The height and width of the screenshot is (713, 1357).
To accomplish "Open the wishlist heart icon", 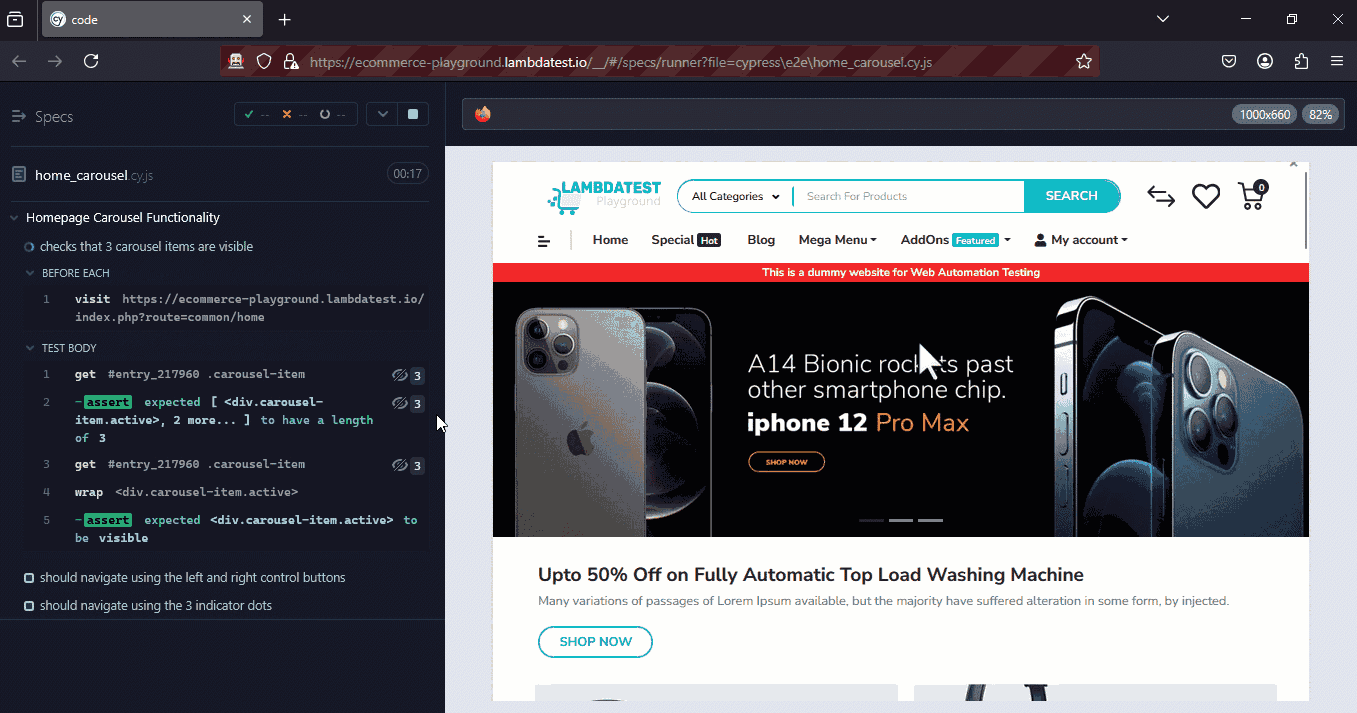I will point(1205,196).
